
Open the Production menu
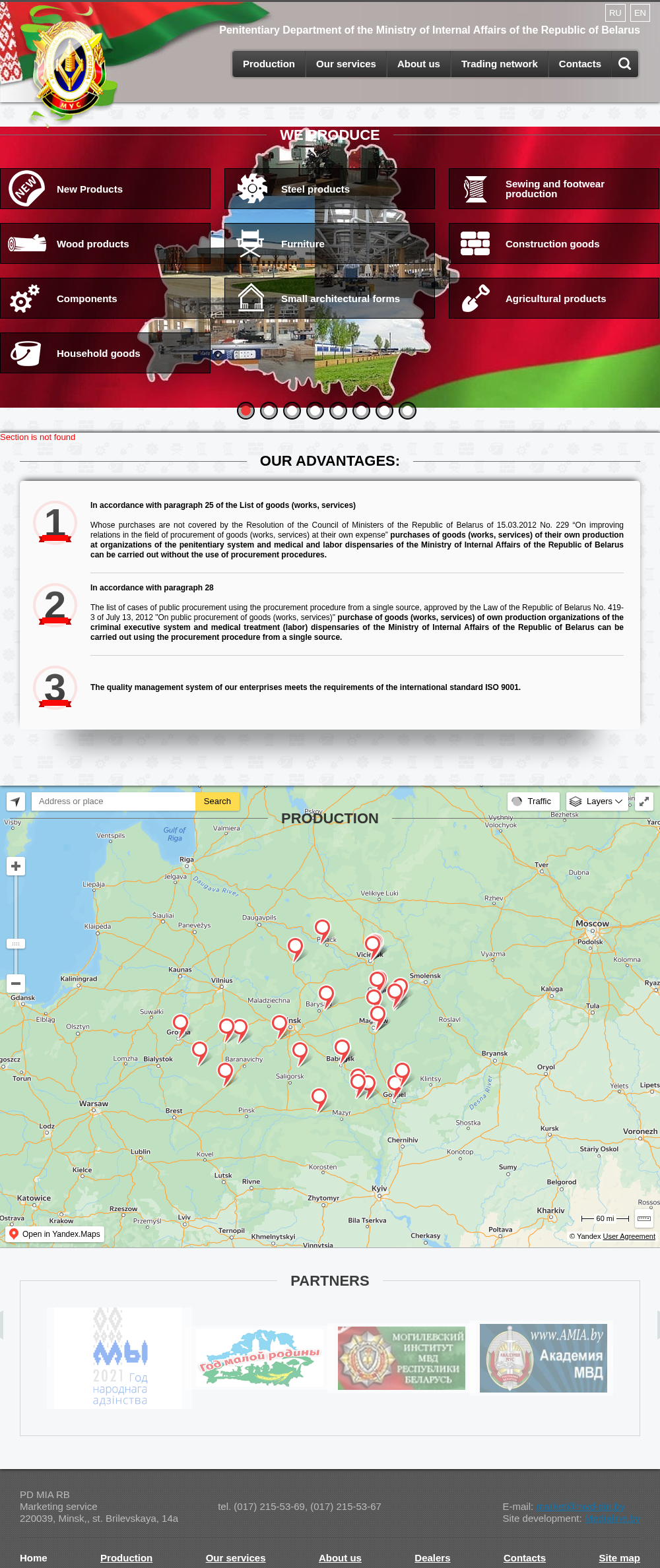click(269, 64)
